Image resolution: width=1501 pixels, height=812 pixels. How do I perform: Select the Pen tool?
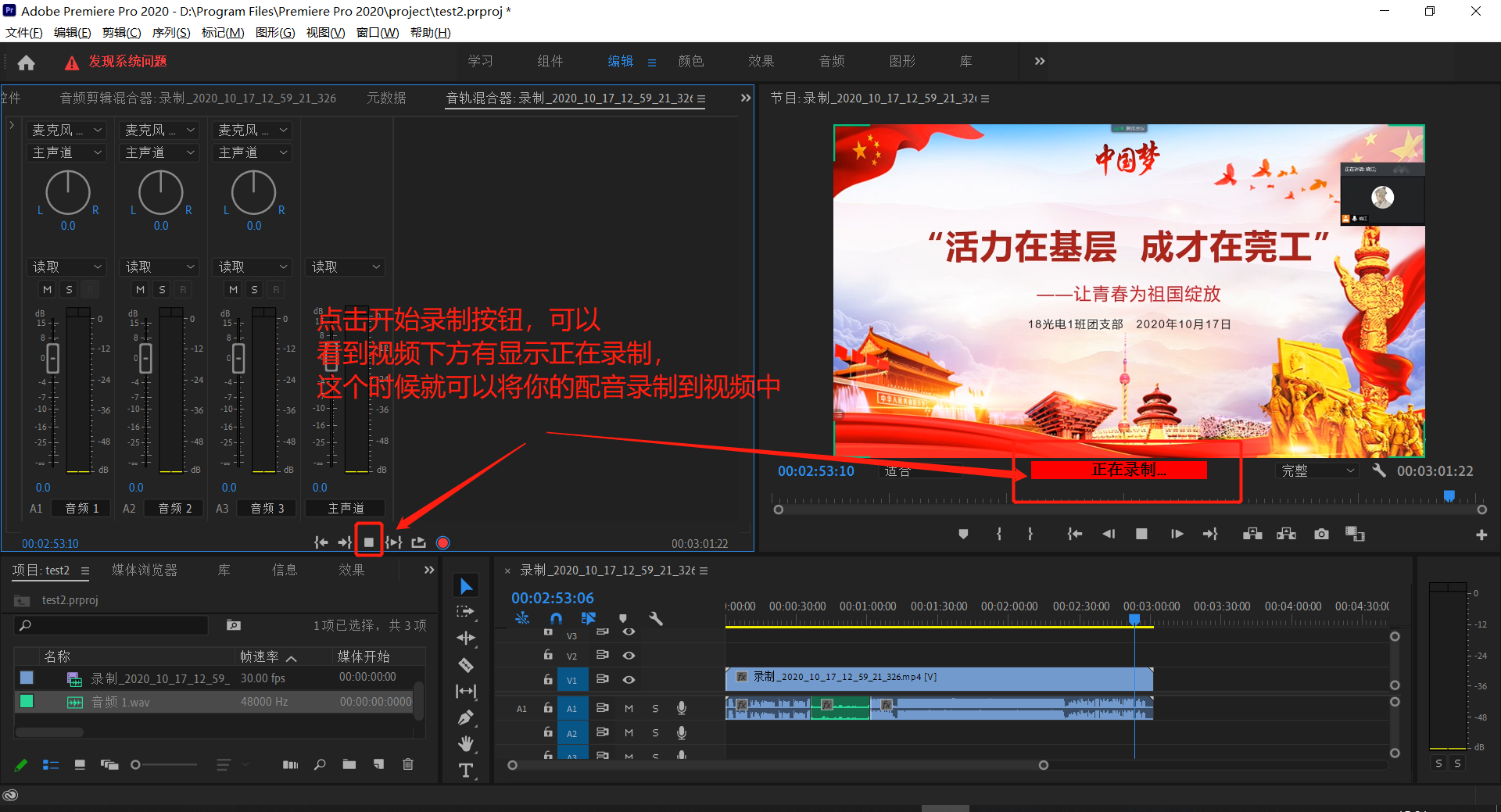[466, 717]
